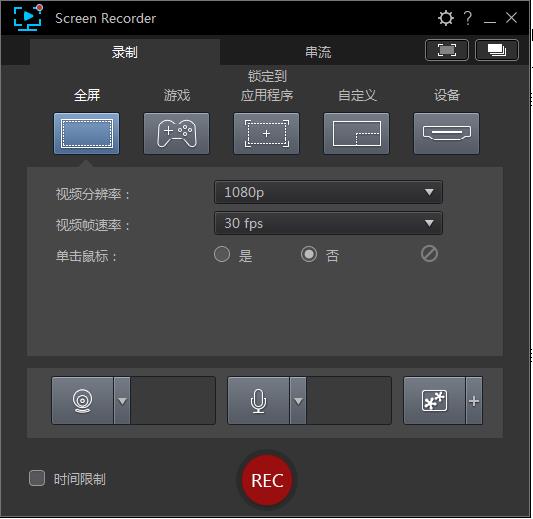Enable the 时间限制 time limit checkbox
Screen dimensions: 533x519
(x=37, y=478)
